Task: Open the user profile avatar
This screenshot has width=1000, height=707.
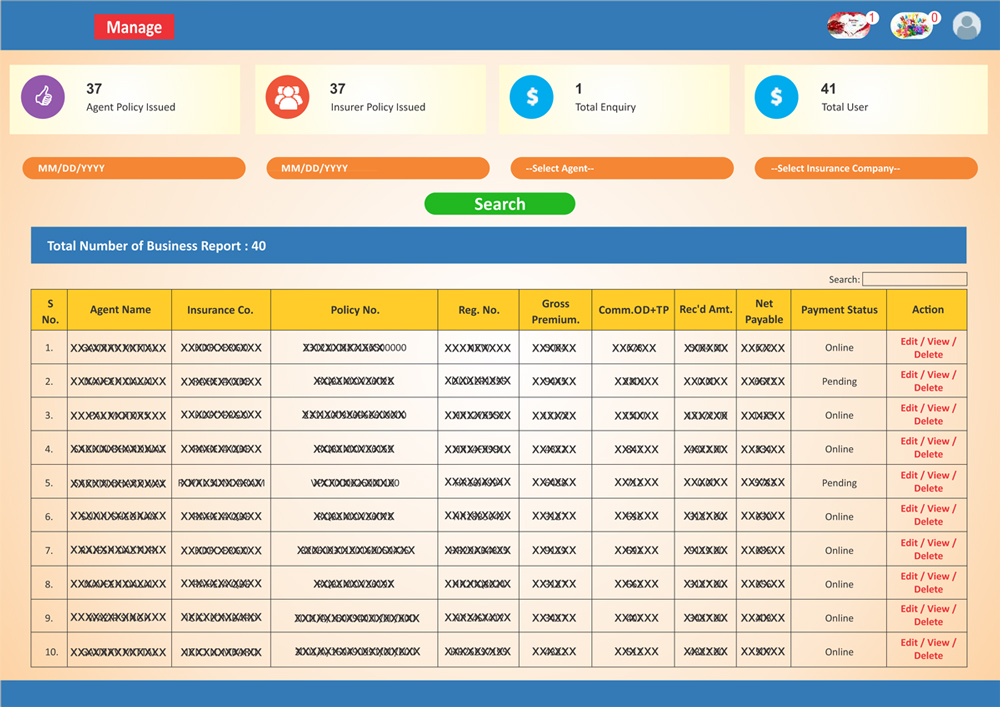Action: pos(966,26)
